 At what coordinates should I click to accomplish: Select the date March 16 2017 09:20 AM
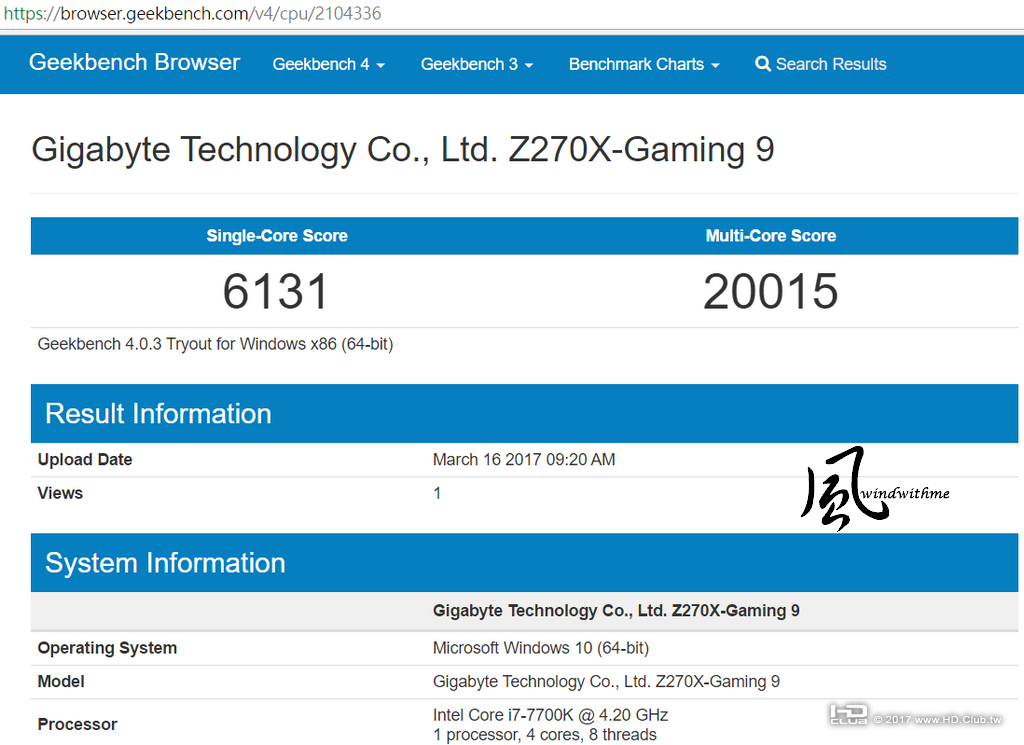[x=524, y=460]
